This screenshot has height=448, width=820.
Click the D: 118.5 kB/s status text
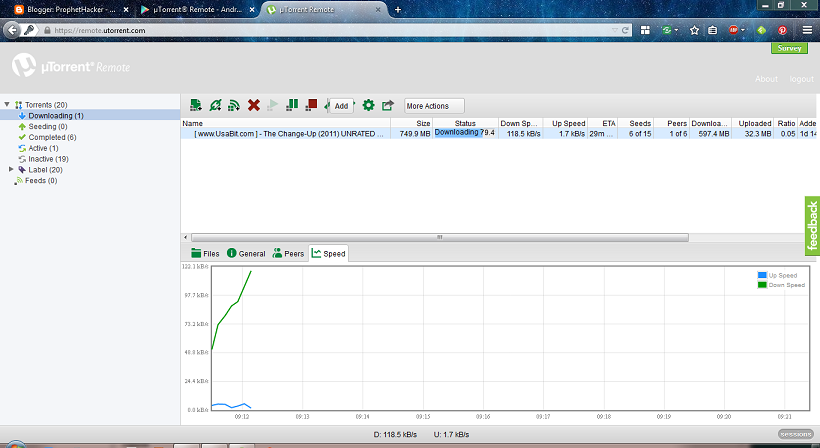pyautogui.click(x=395, y=434)
